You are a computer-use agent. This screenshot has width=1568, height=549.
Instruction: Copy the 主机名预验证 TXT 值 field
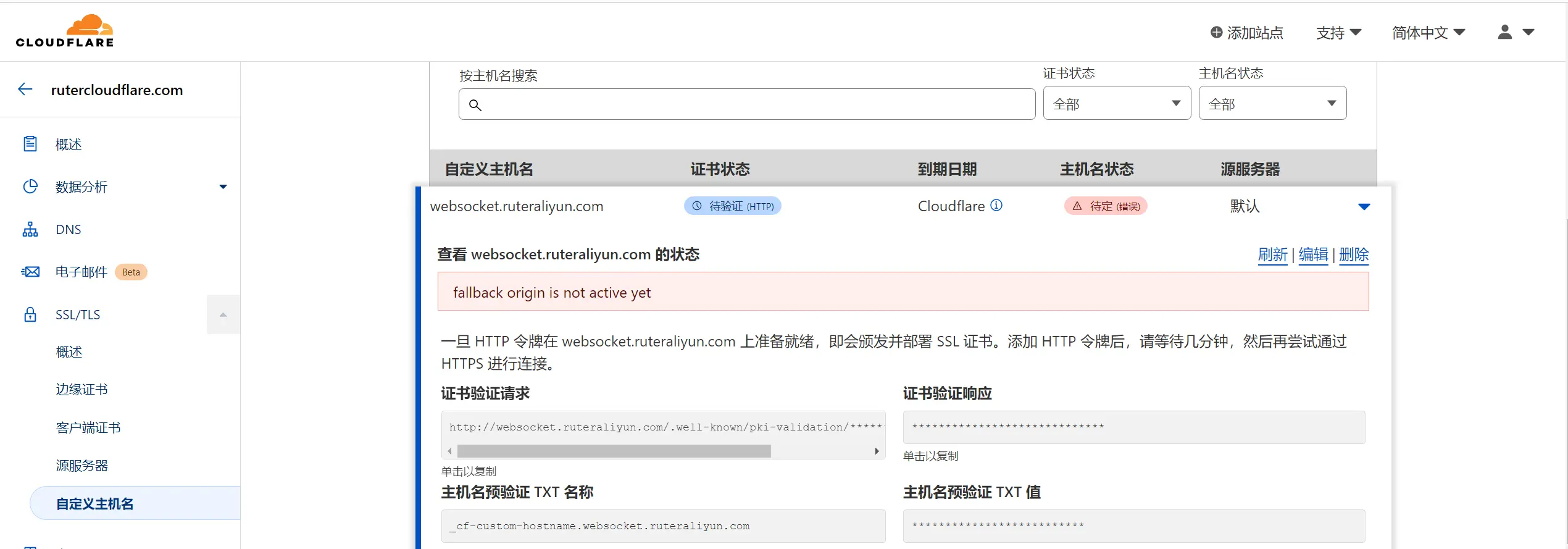point(1134,526)
